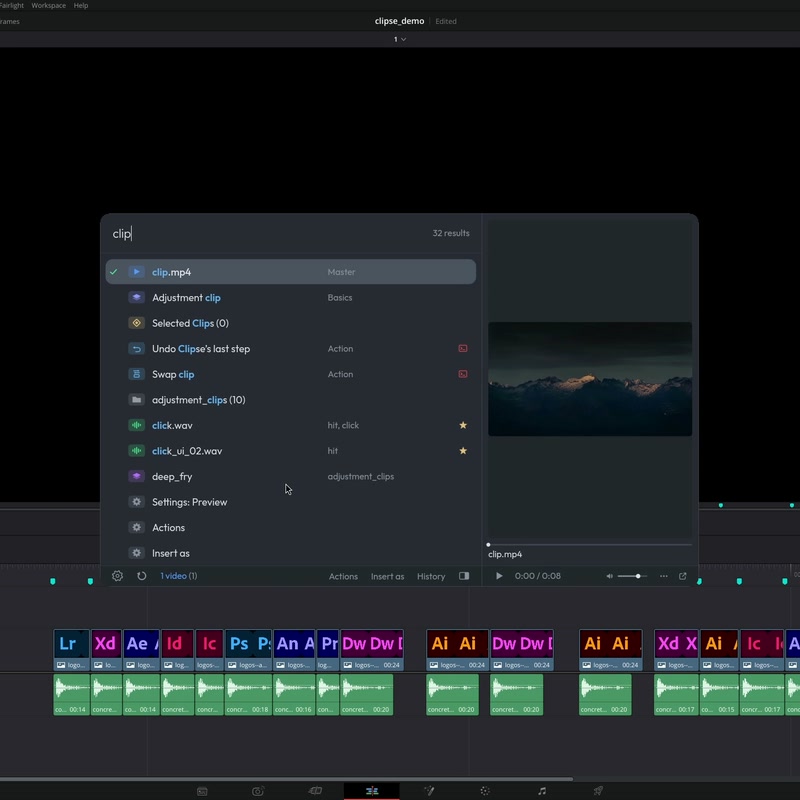The height and width of the screenshot is (800, 800).
Task: Select the Pr clip in the timeline
Action: (328, 650)
